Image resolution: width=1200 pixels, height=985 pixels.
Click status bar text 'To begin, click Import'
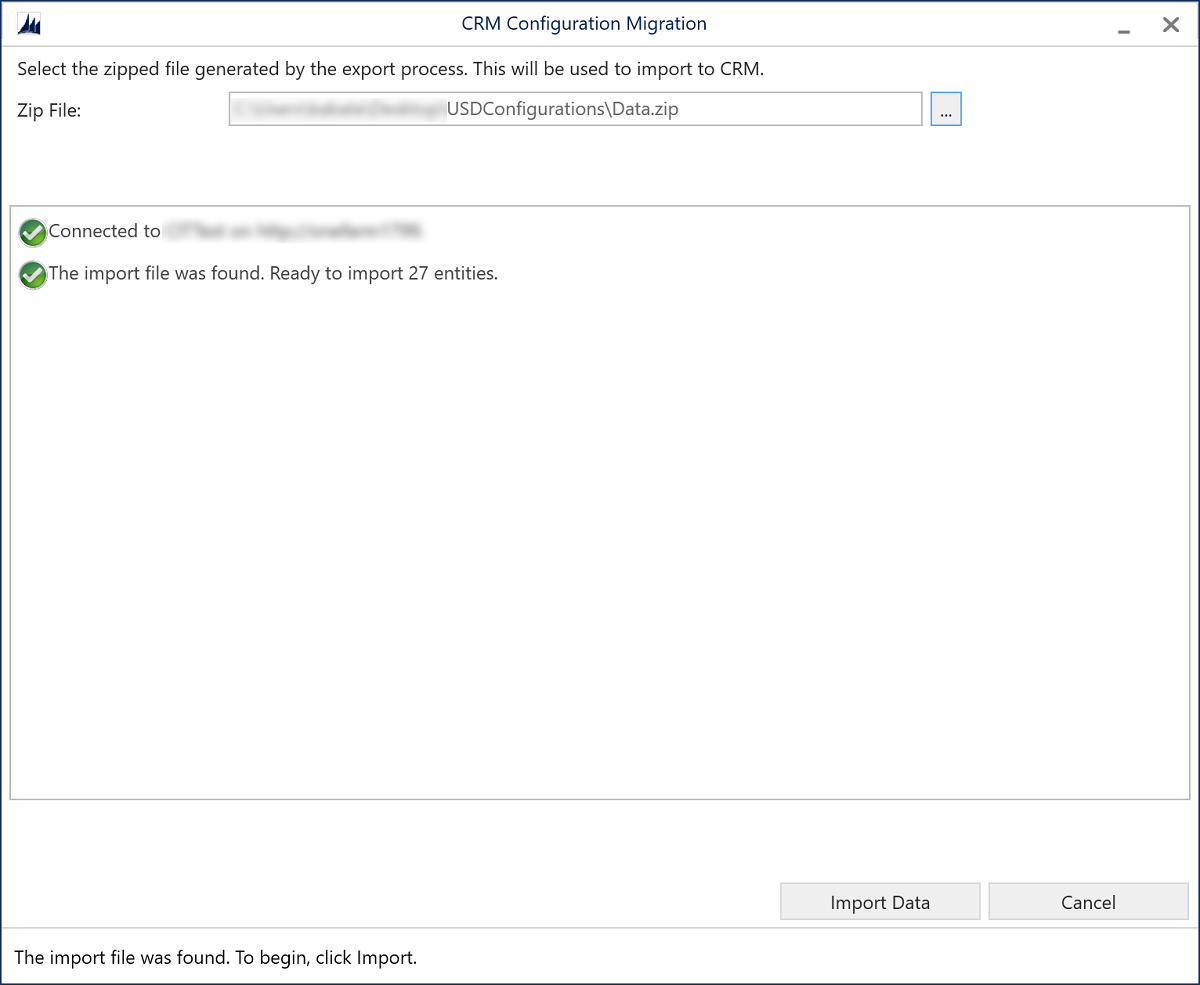(x=326, y=957)
